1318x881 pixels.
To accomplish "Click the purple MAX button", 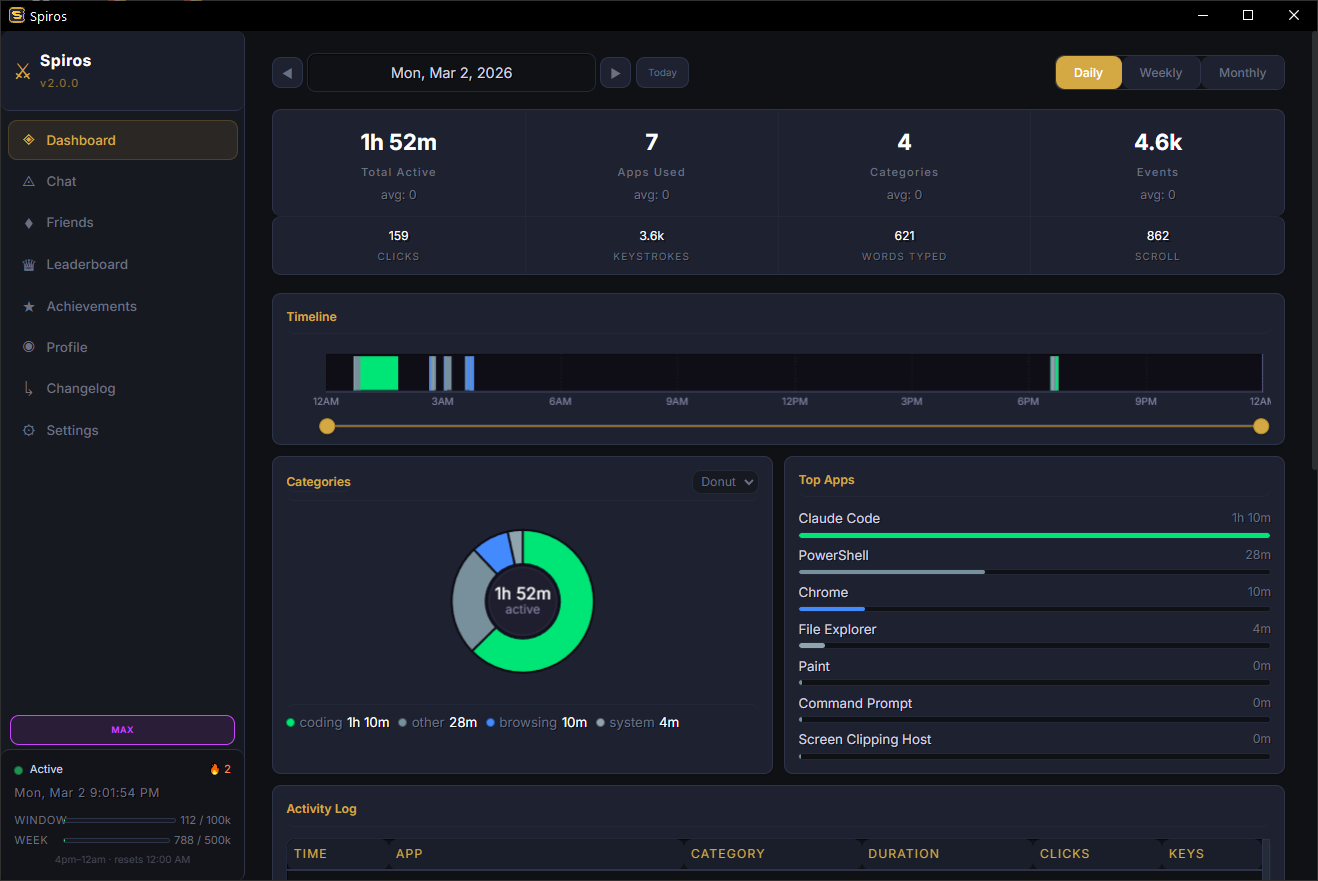I will click(x=122, y=730).
